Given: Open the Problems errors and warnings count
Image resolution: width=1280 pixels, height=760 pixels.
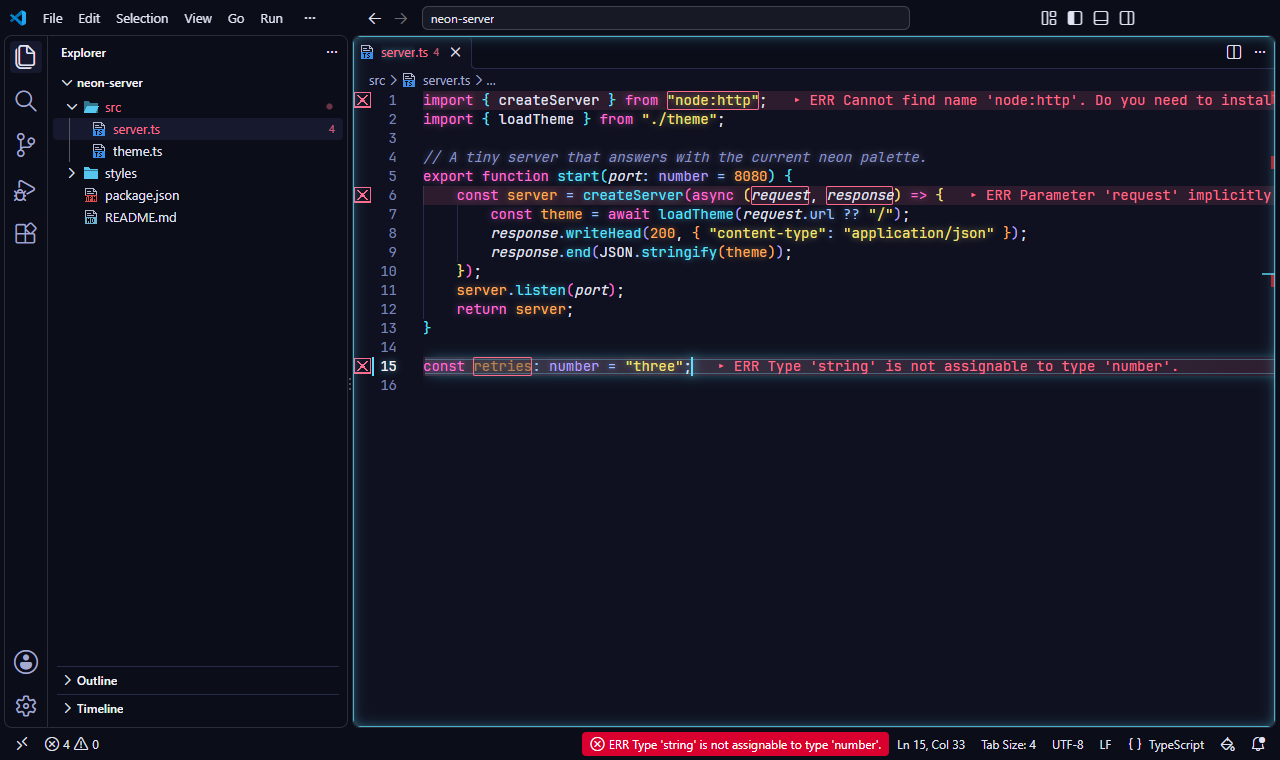Looking at the screenshot, I should point(72,744).
